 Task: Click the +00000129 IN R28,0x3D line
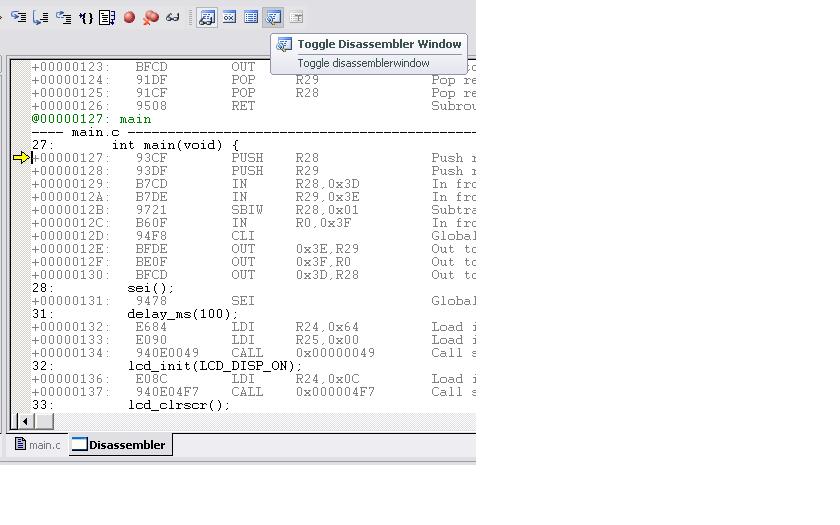click(253, 184)
